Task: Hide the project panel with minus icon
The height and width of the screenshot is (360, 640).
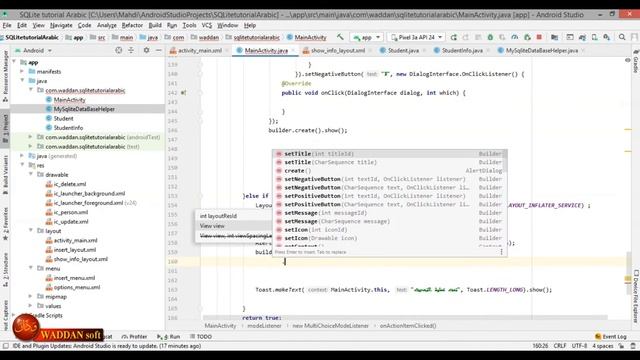Action: pyautogui.click(x=158, y=50)
